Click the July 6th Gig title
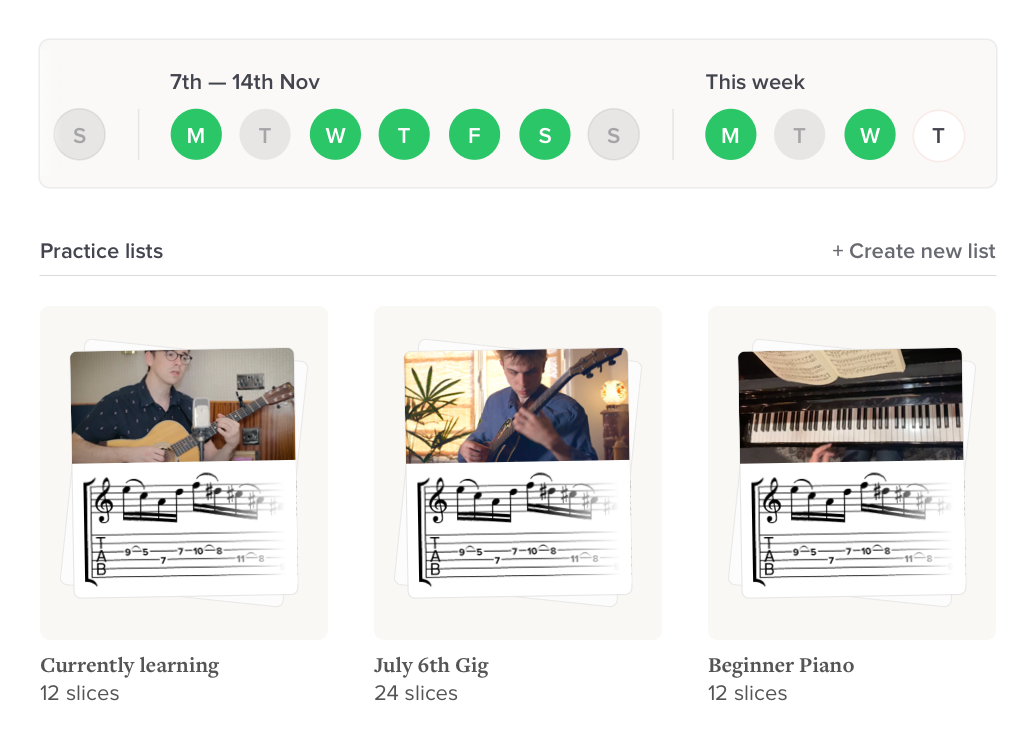The width and height of the screenshot is (1036, 748). [x=431, y=665]
